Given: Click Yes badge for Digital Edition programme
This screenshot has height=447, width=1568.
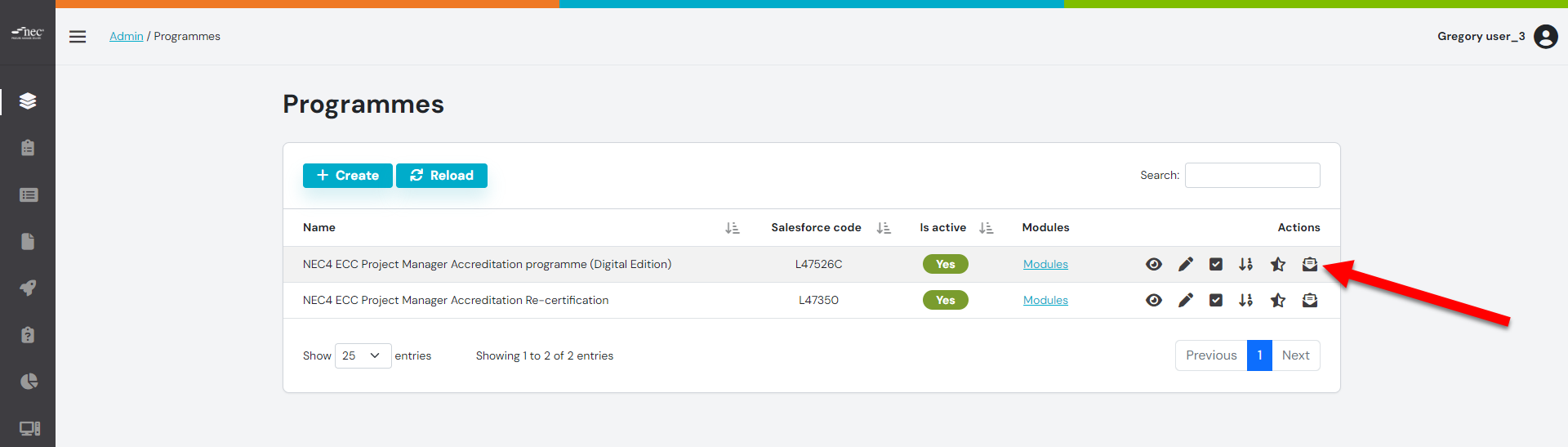Looking at the screenshot, I should [x=946, y=264].
